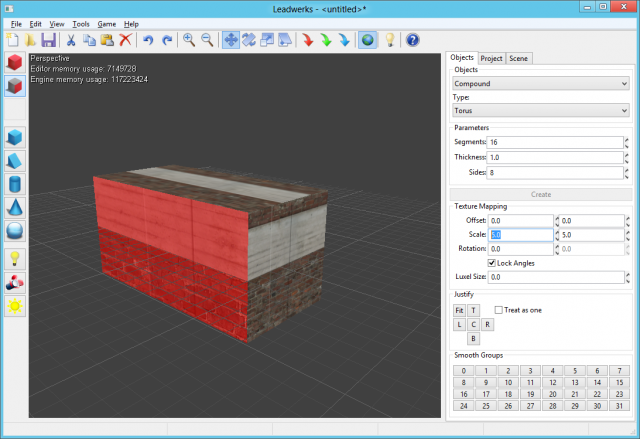Select the cylinder primitive tool
The width and height of the screenshot is (640, 439).
(x=15, y=184)
